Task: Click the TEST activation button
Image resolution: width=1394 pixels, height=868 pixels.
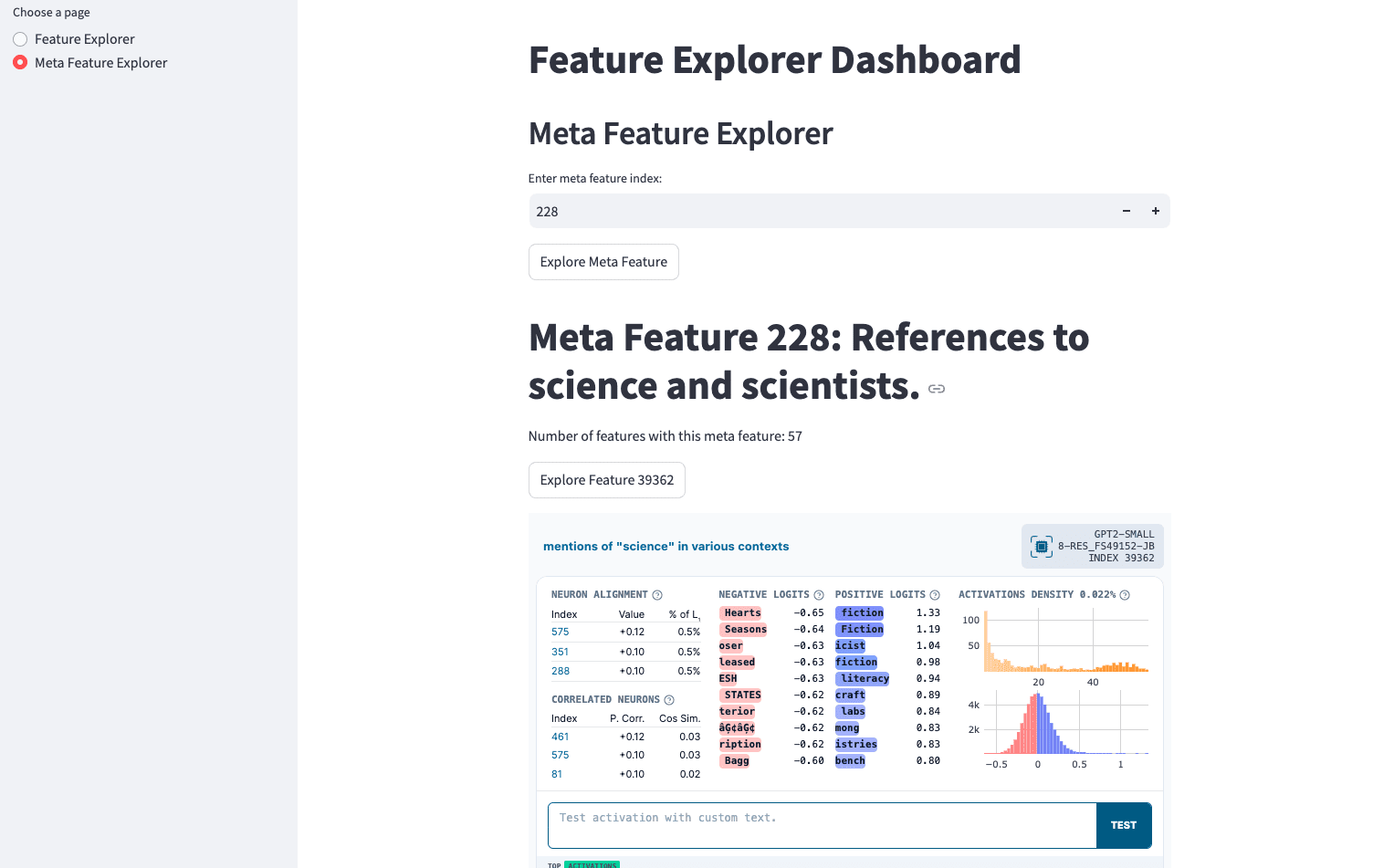Action: [x=1124, y=825]
